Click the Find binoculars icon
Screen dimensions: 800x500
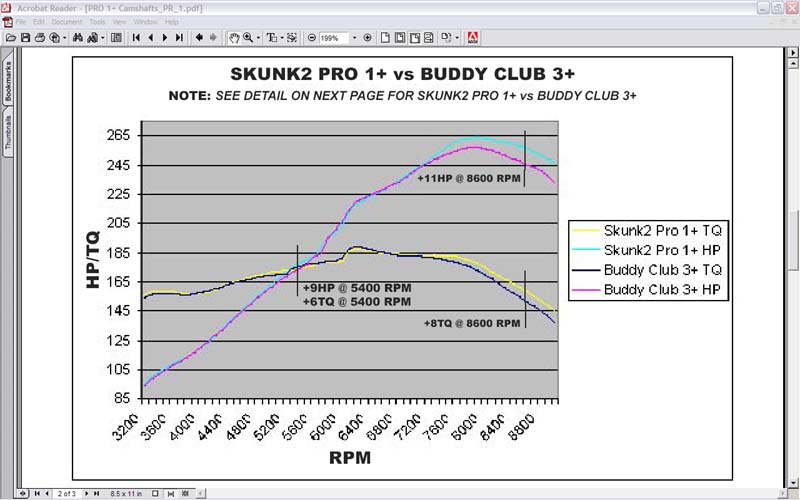[78, 38]
